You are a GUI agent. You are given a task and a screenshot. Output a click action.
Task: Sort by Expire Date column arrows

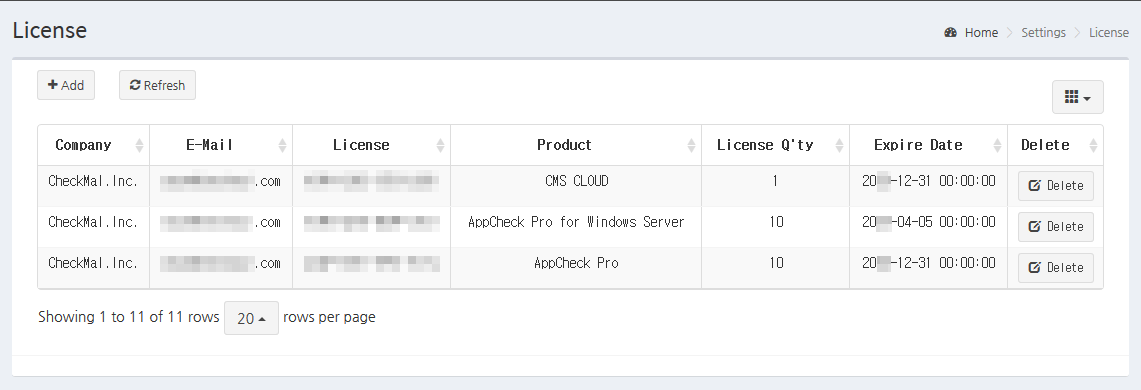pyautogui.click(x=997, y=146)
